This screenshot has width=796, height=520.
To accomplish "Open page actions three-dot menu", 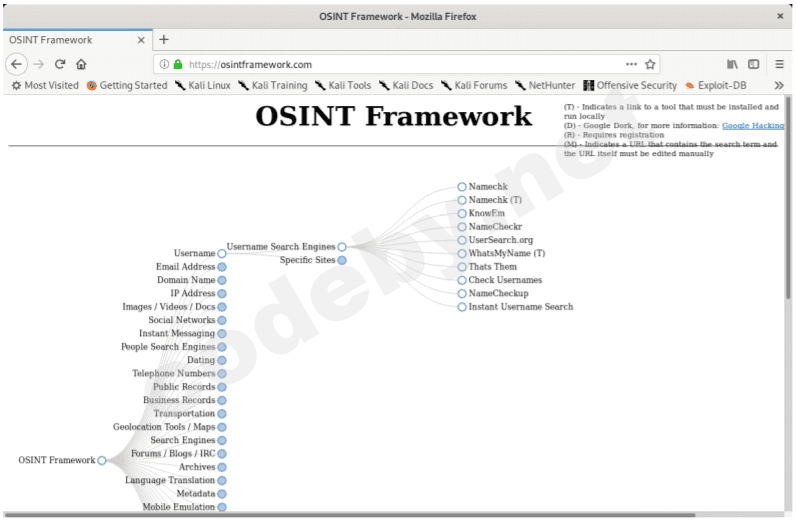I will coord(631,64).
